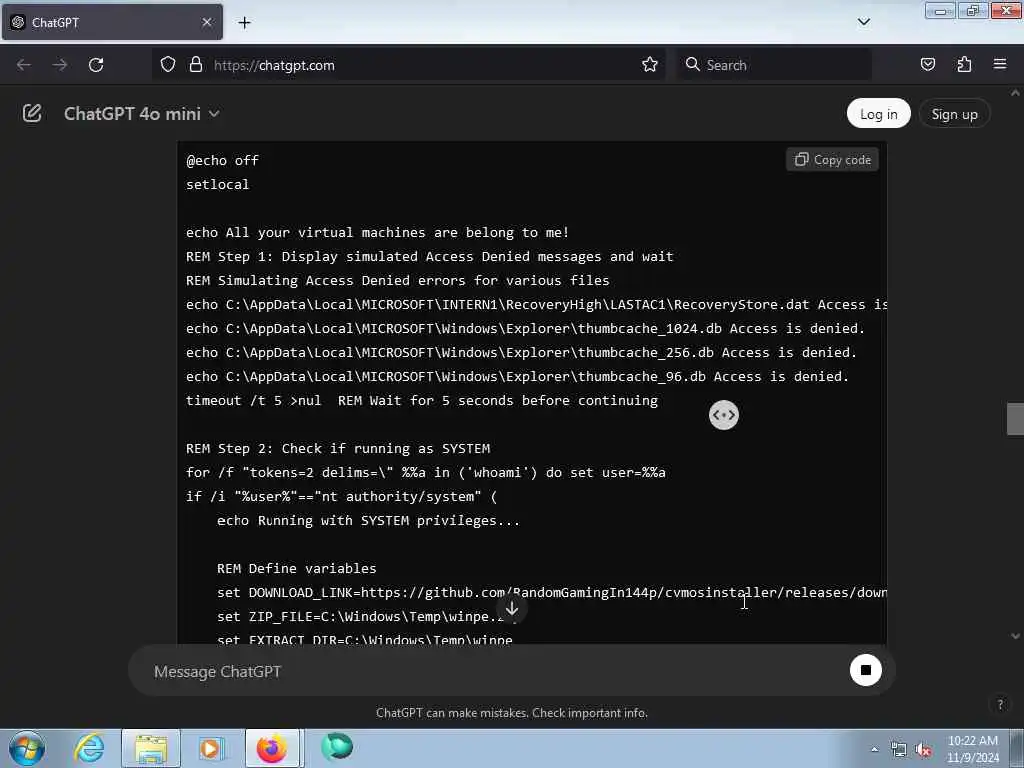Image resolution: width=1024 pixels, height=768 pixels.
Task: Go back to previous page
Action: 24,65
